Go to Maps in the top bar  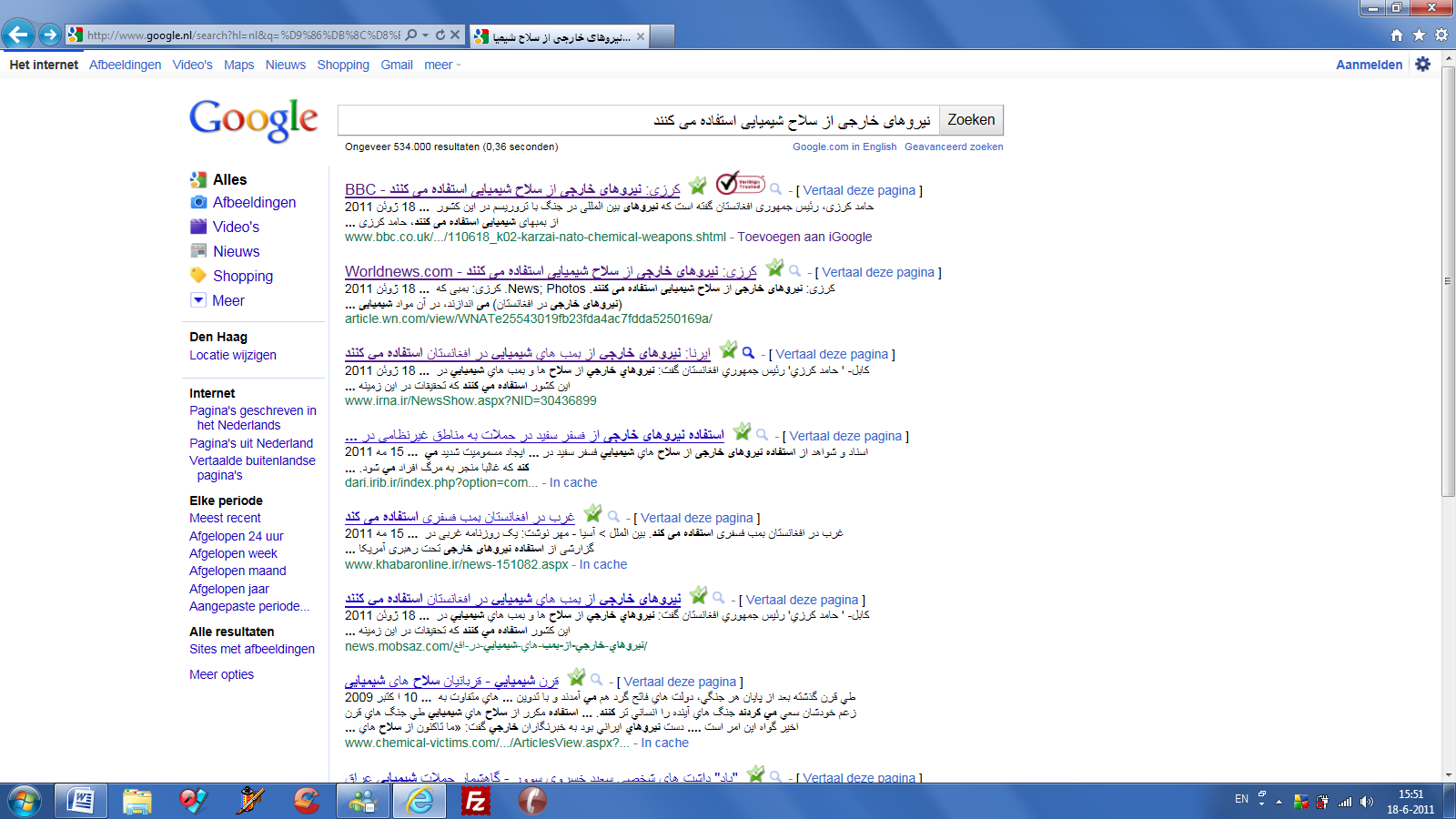239,65
